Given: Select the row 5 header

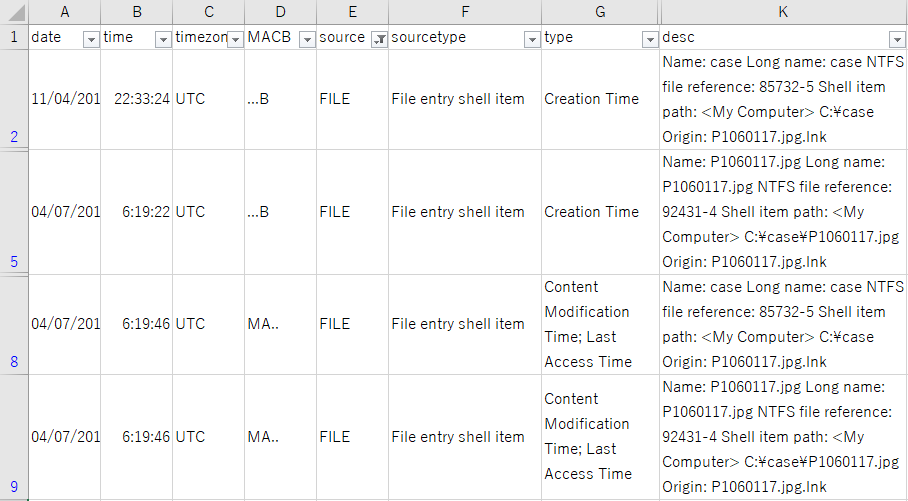Looking at the screenshot, I should [14, 212].
